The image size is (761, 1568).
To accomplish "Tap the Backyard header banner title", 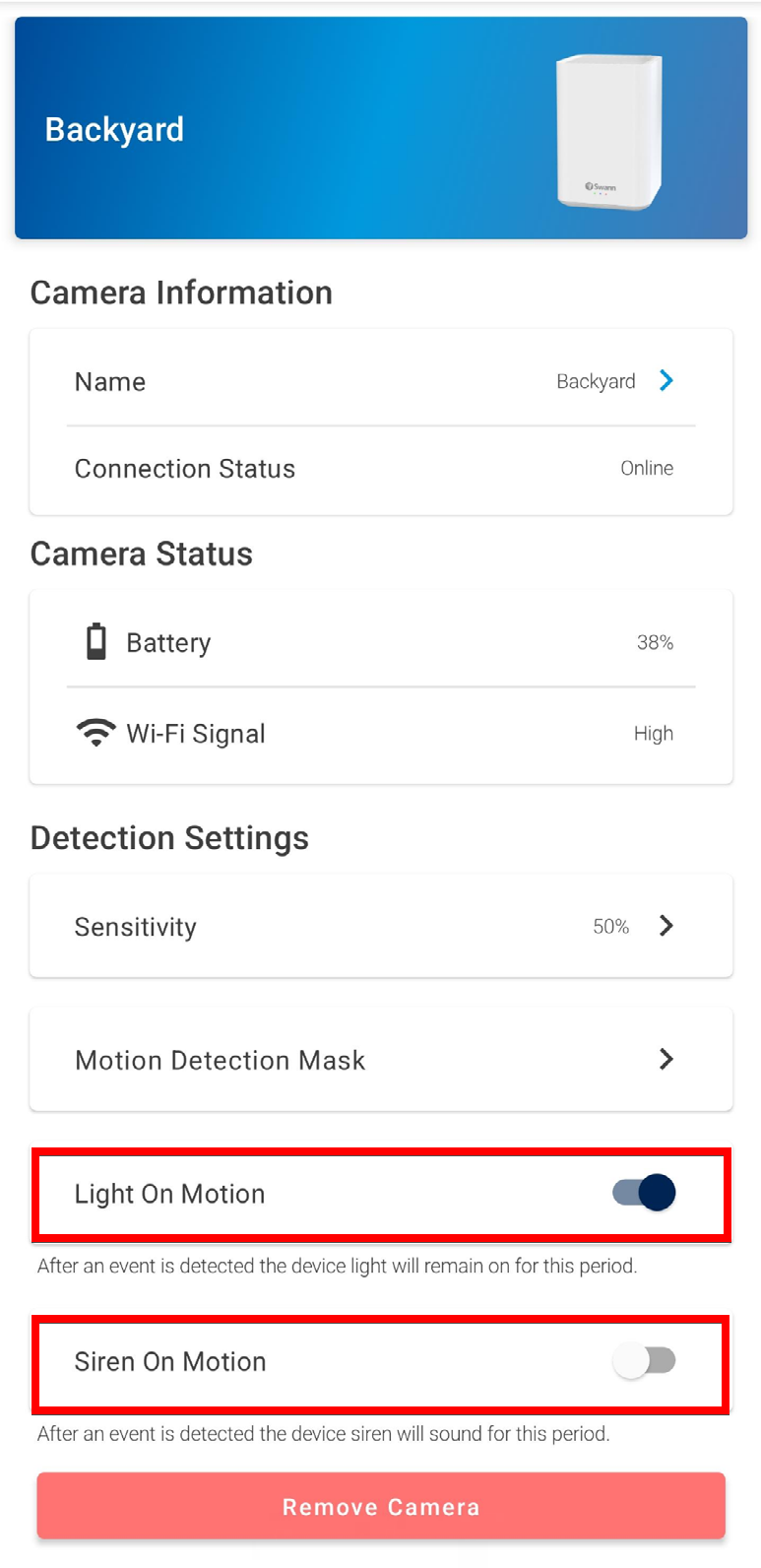I will (x=114, y=129).
